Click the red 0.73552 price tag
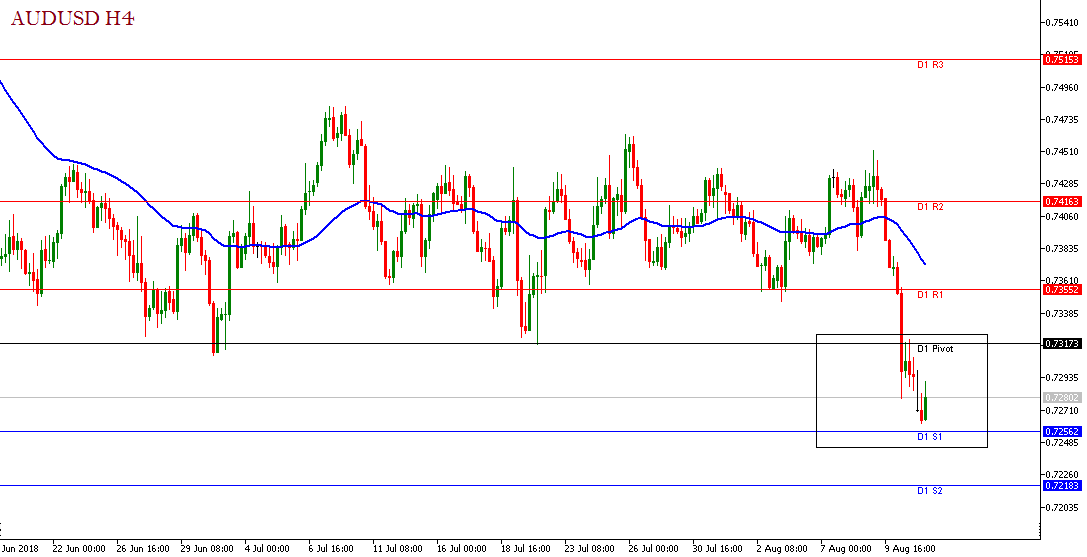Viewport: 1087px width, 557px height. pos(1060,289)
